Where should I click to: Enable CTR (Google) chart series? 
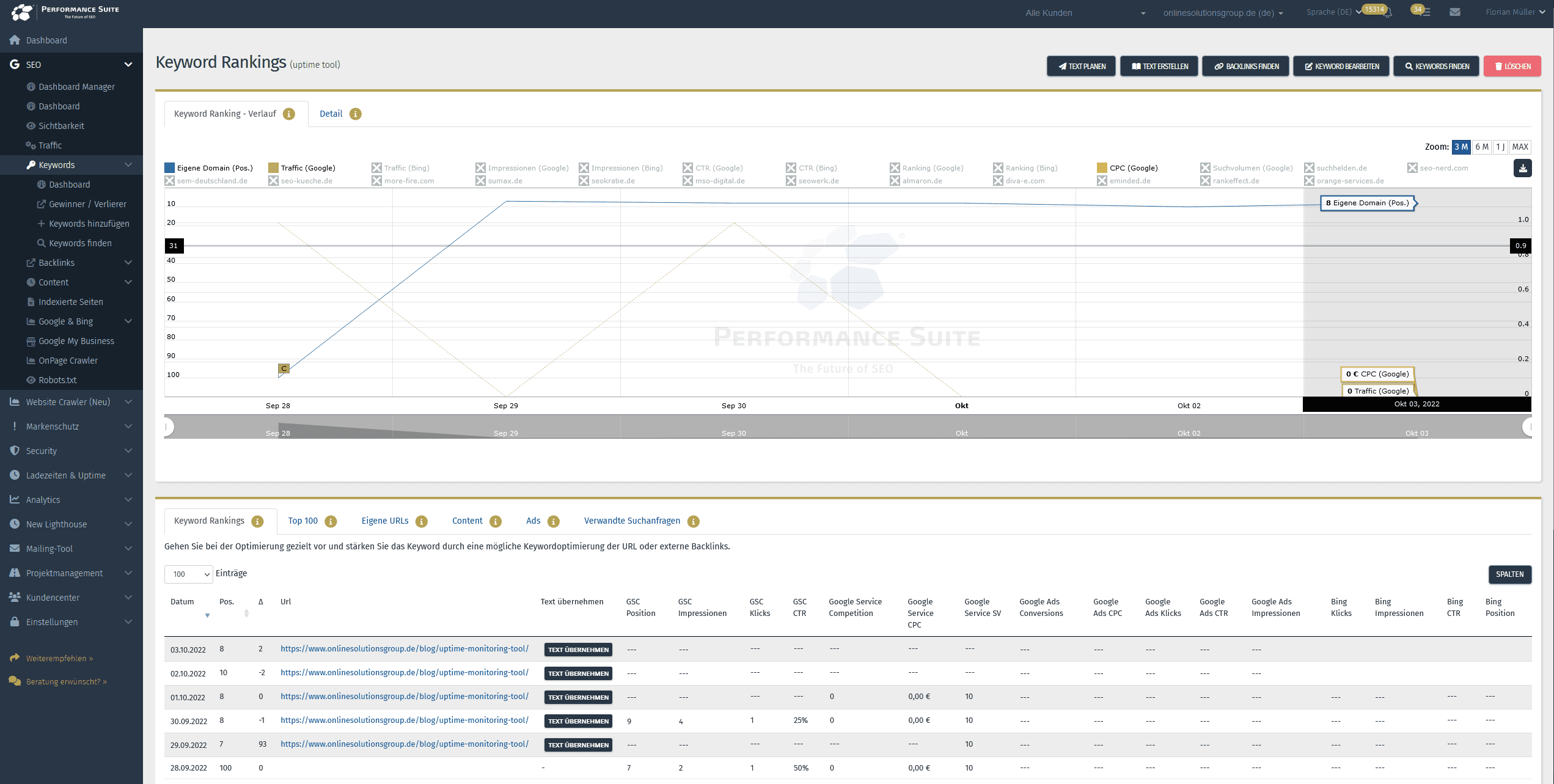[x=713, y=168]
